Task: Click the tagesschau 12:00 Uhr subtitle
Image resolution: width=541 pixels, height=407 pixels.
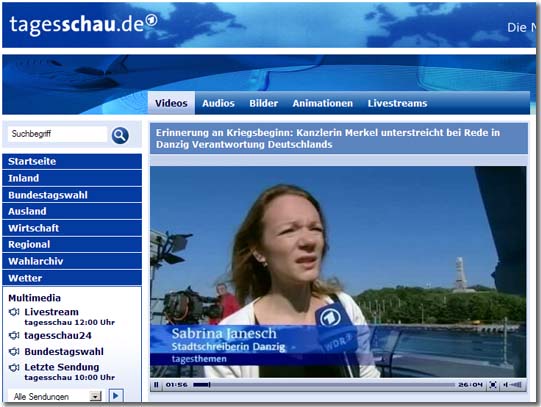Action: click(69, 322)
